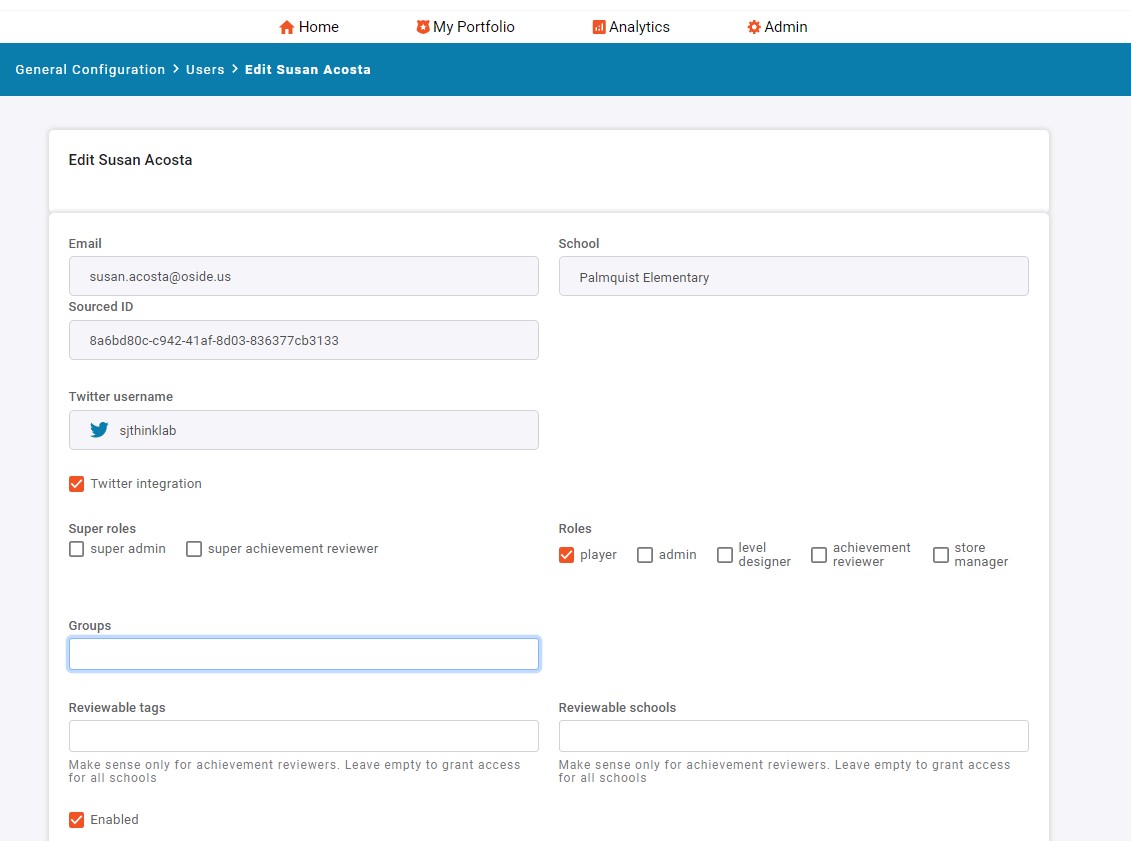
Task: Enable the admin role
Action: (645, 554)
